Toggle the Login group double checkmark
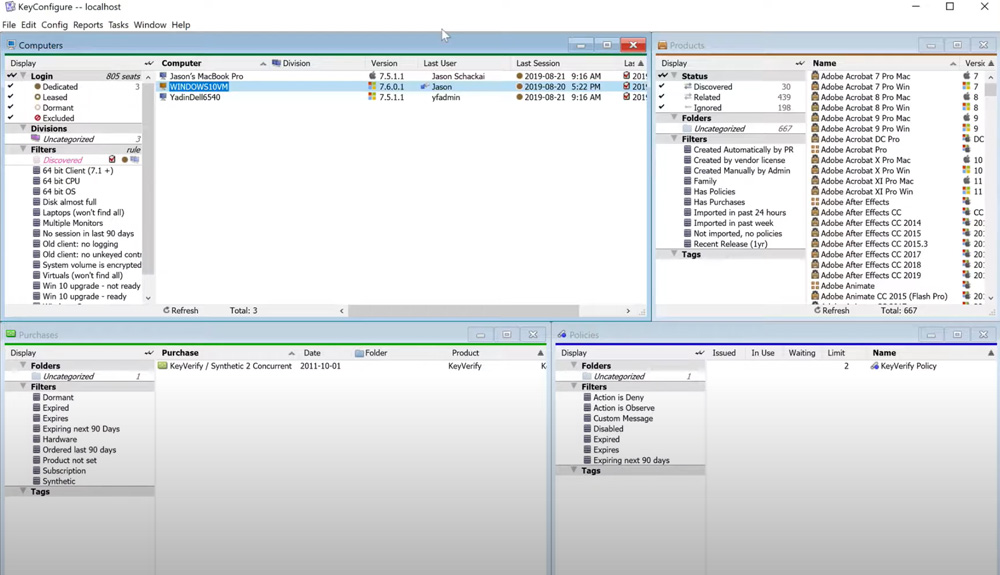Image resolution: width=1000 pixels, height=575 pixels. tap(11, 75)
